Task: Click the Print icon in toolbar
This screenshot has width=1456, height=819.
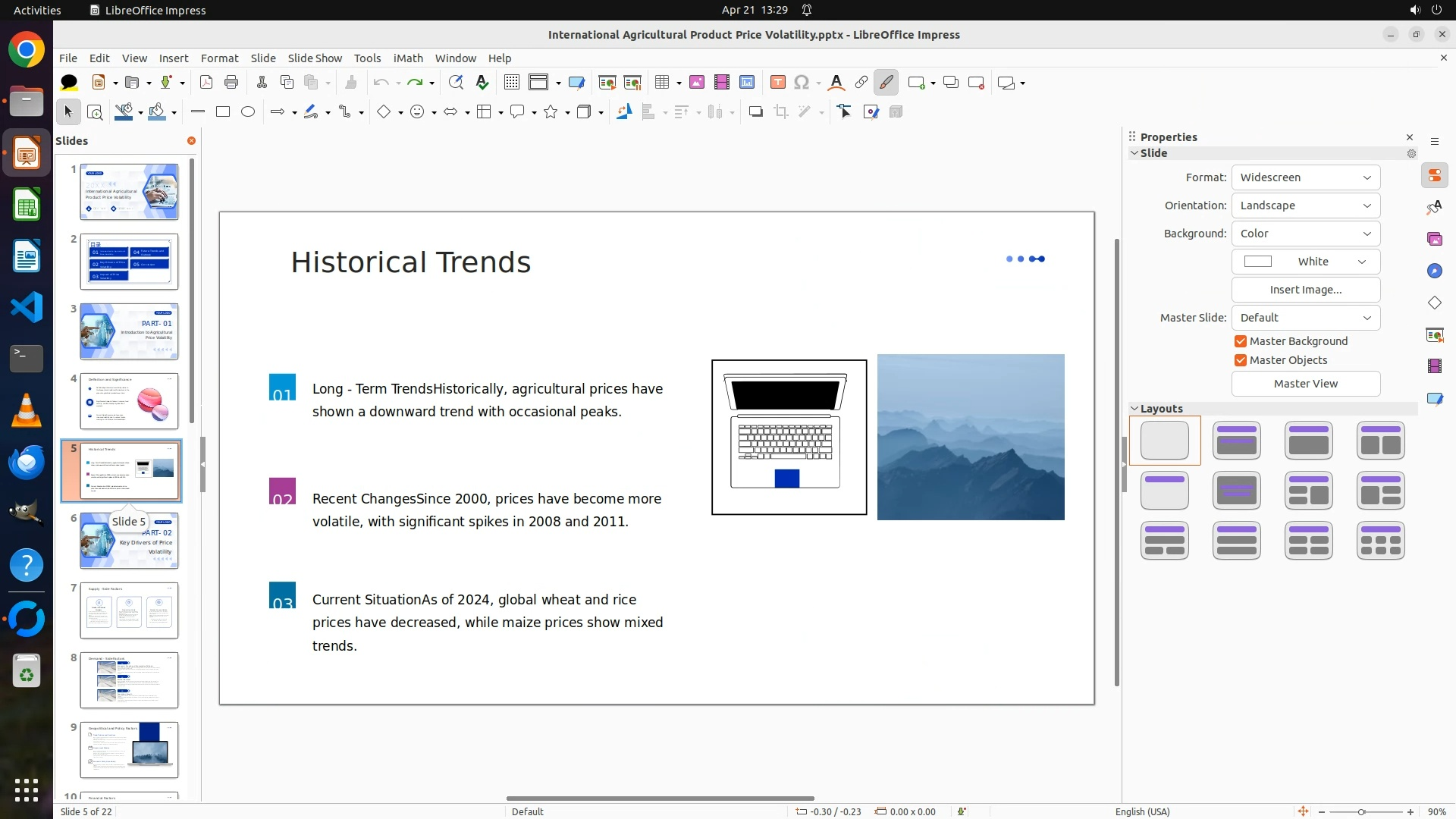Action: (231, 83)
